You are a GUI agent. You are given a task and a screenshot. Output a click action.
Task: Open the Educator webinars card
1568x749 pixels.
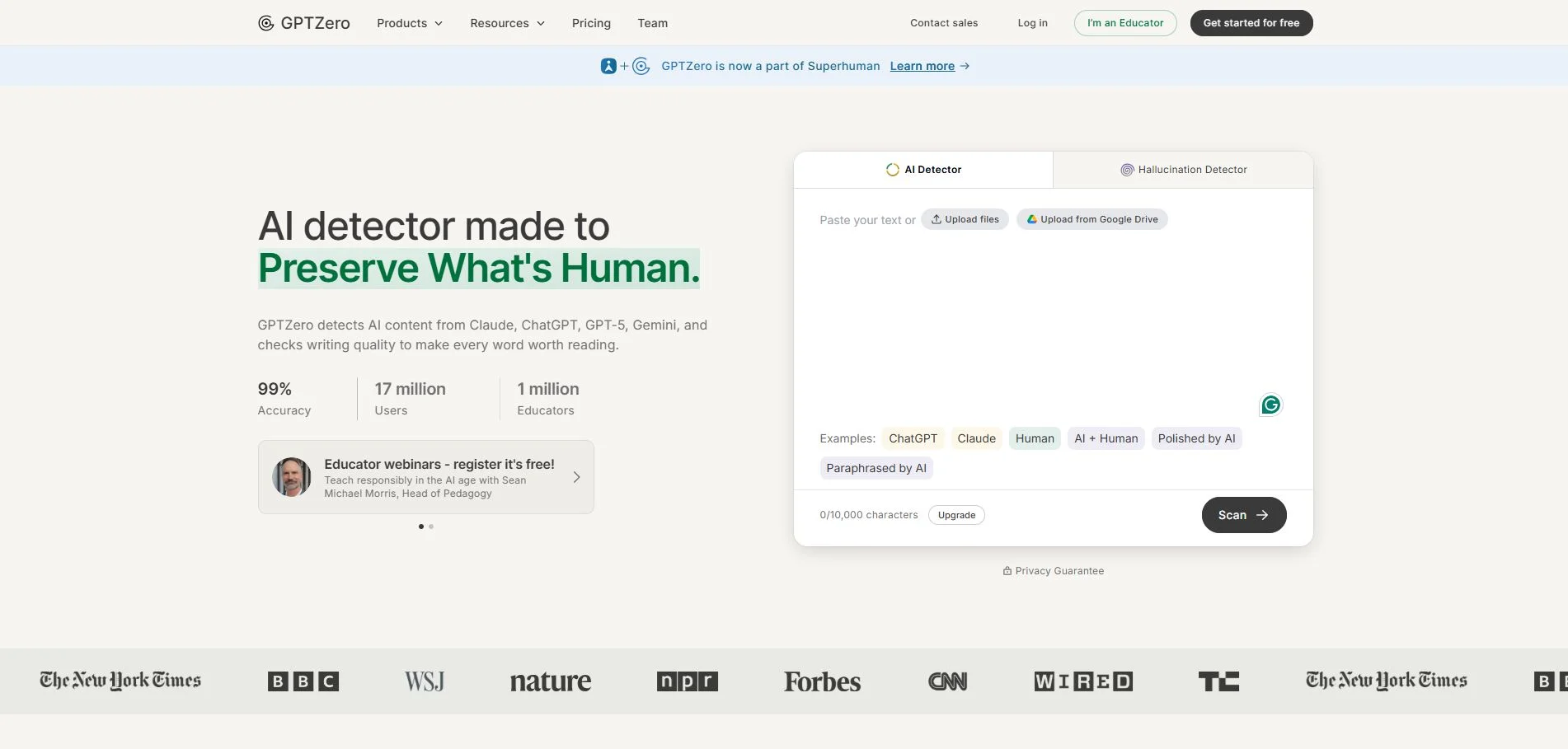click(425, 477)
